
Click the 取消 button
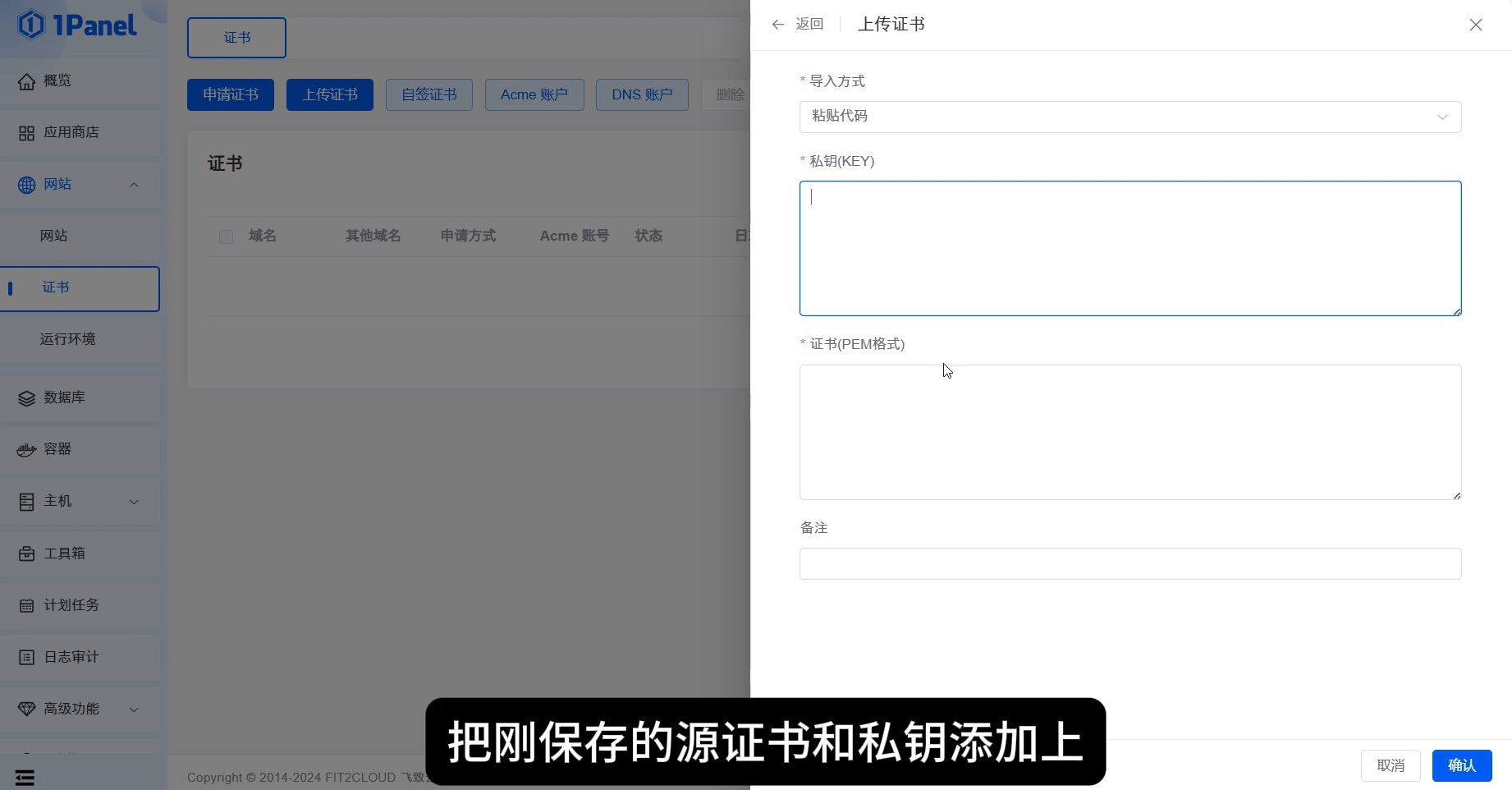1391,765
